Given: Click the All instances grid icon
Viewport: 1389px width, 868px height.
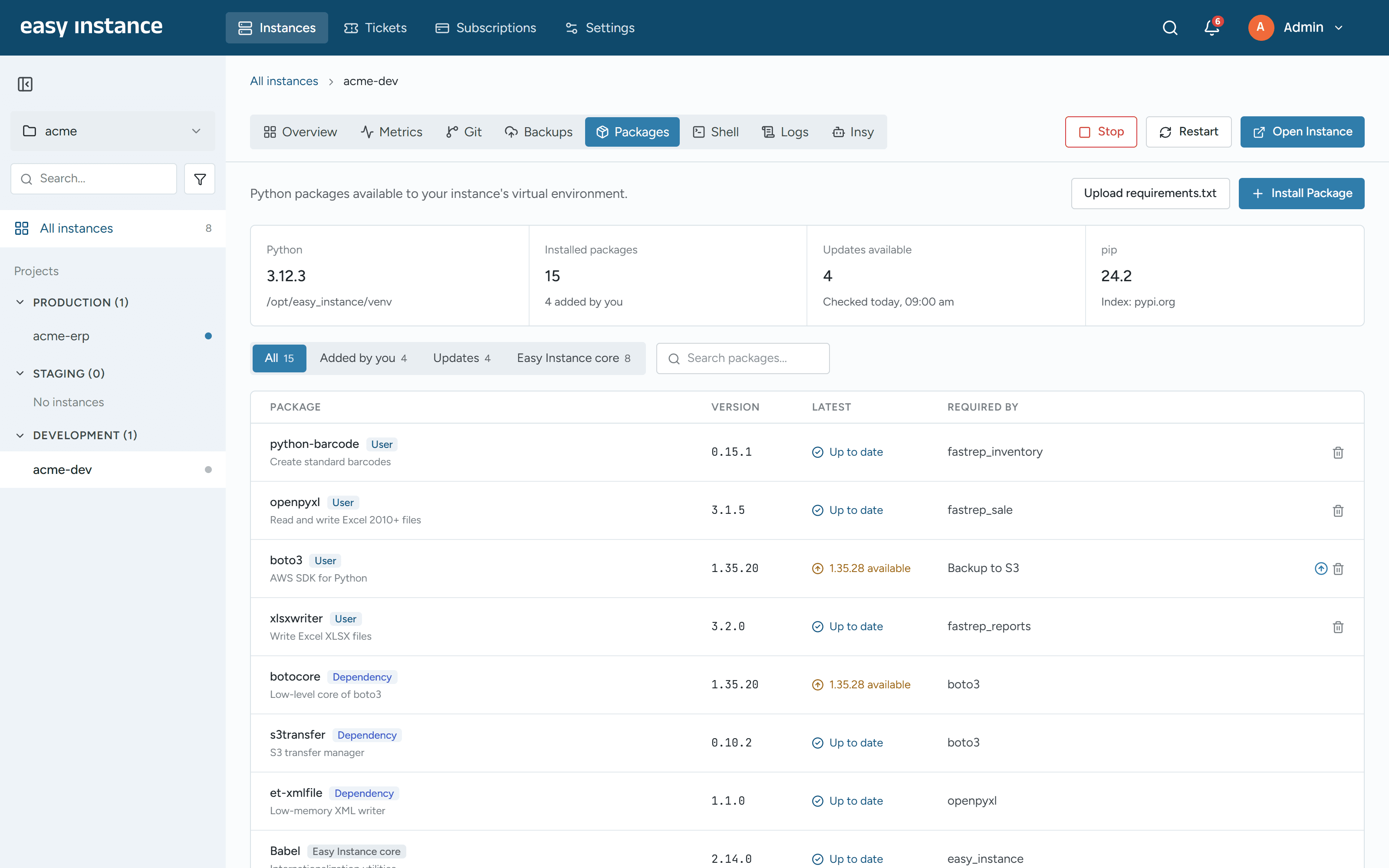Looking at the screenshot, I should click(22, 228).
